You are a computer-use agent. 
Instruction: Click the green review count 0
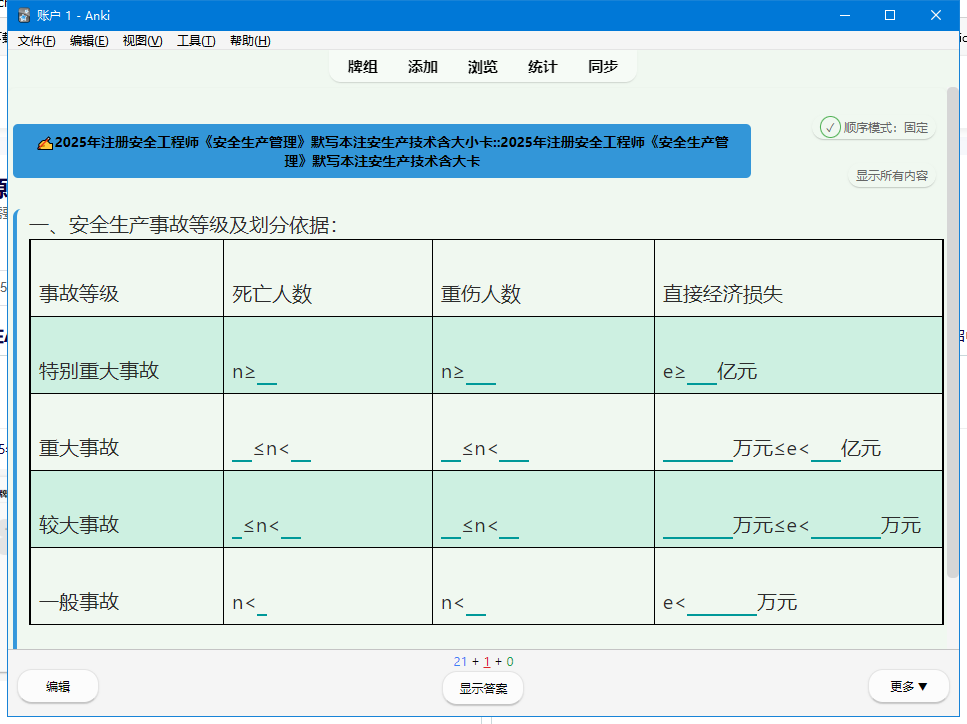click(x=510, y=662)
